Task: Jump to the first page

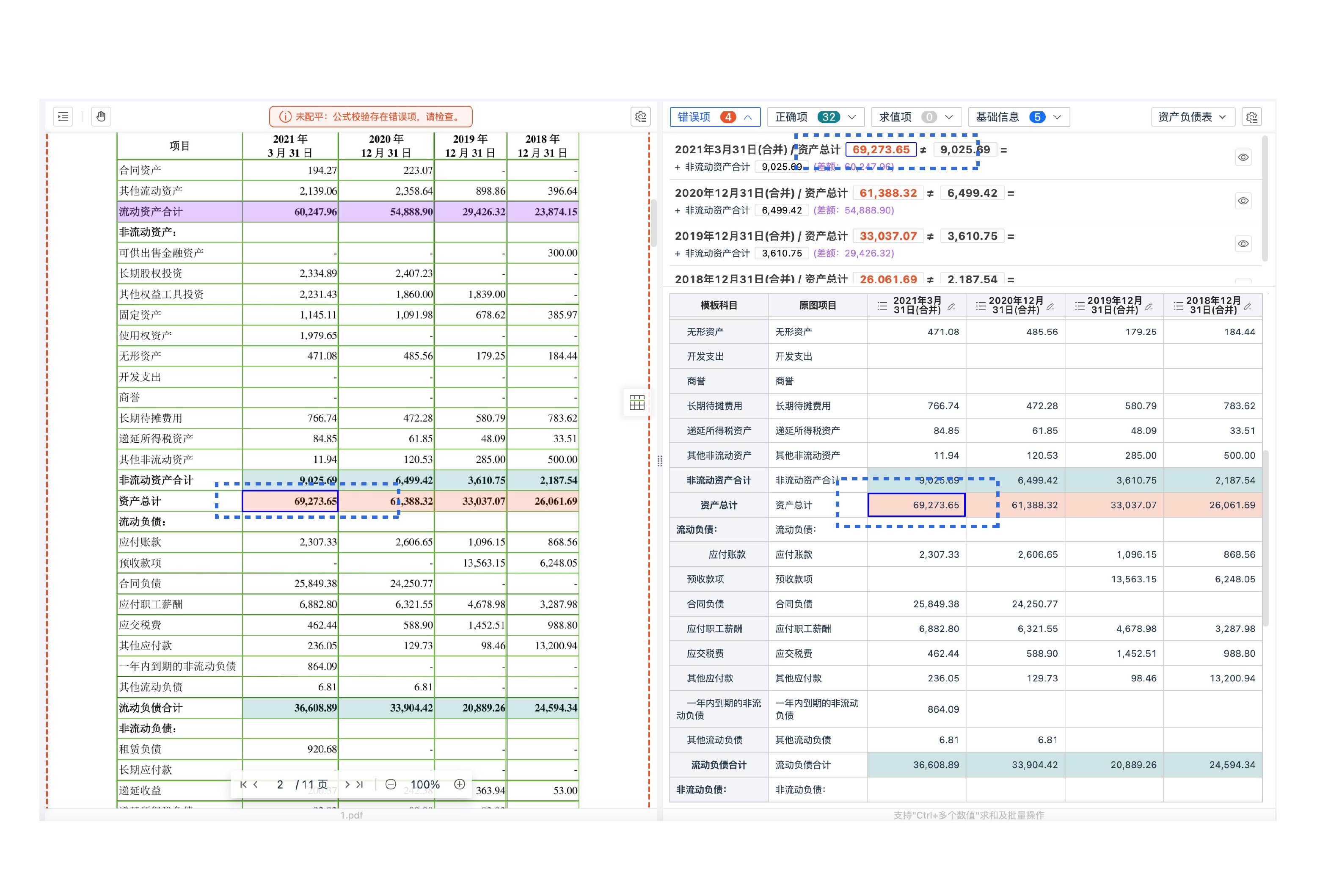Action: click(x=243, y=784)
